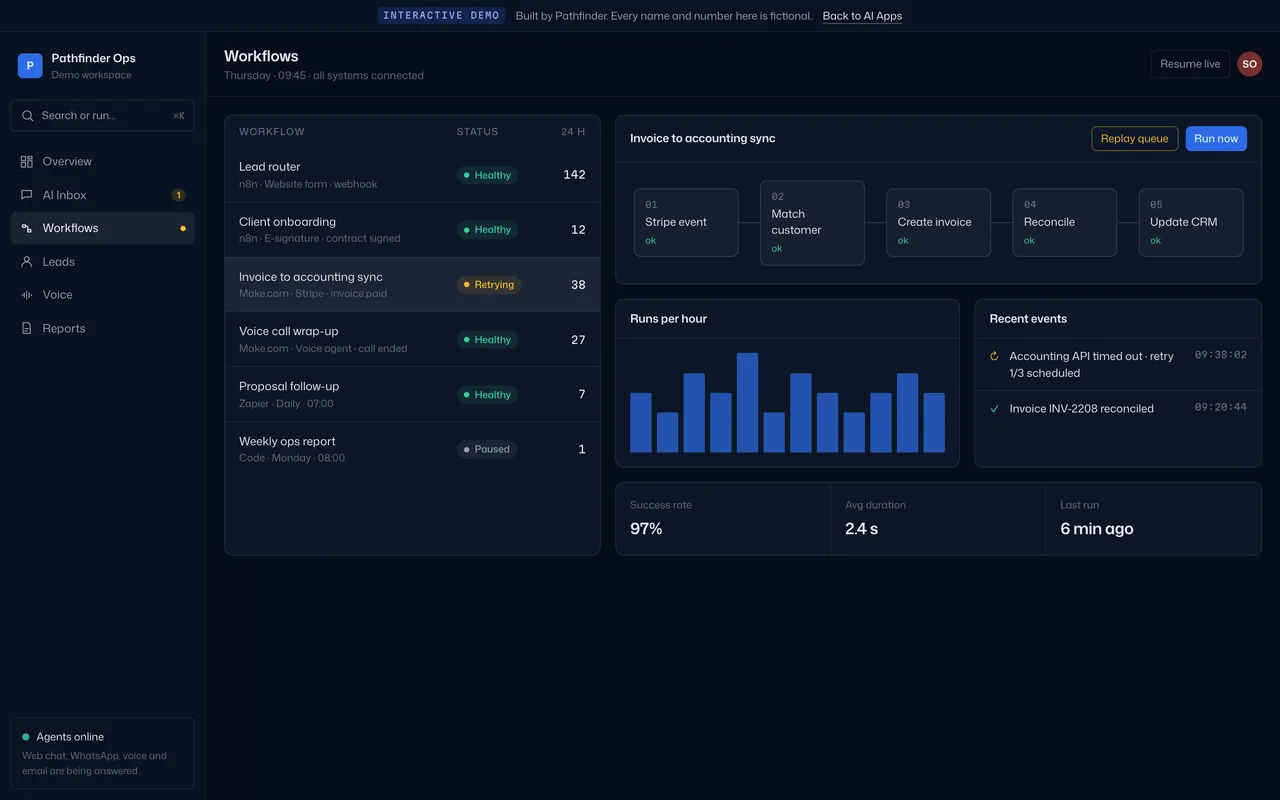Click the Leads person icon

(x=27, y=262)
